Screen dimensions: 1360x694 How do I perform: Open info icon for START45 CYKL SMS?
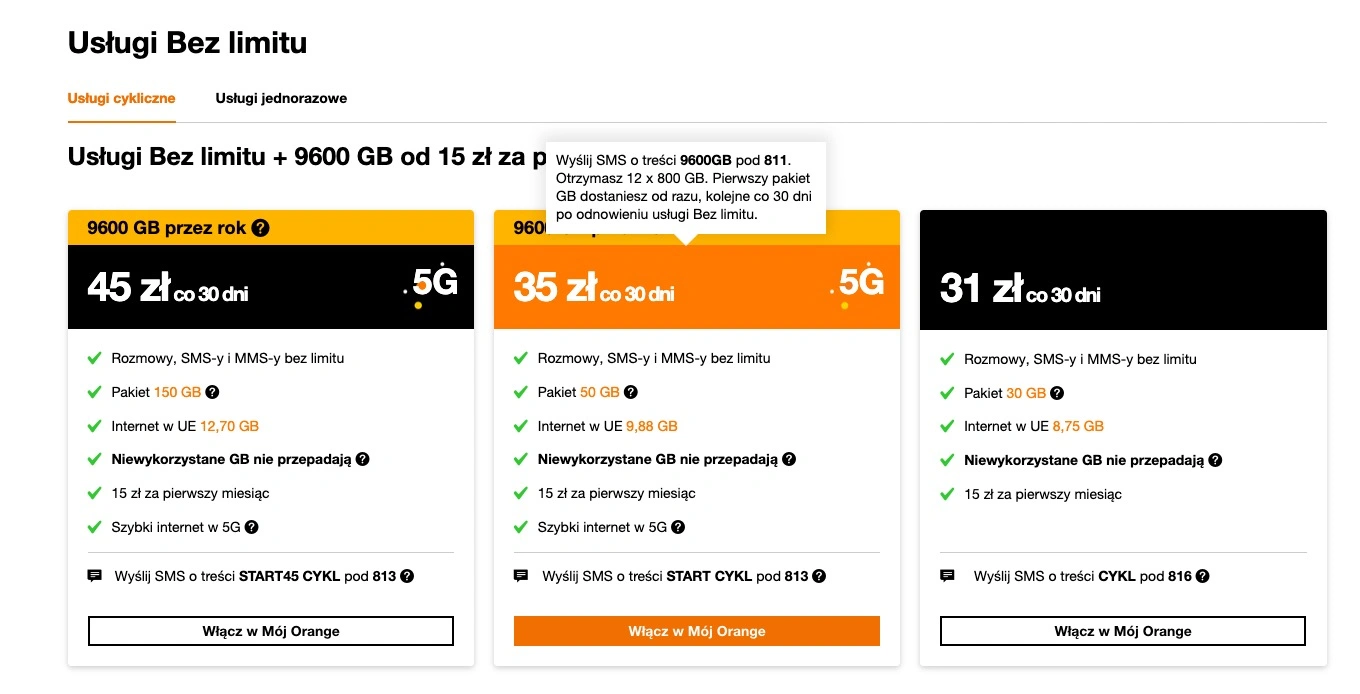407,577
